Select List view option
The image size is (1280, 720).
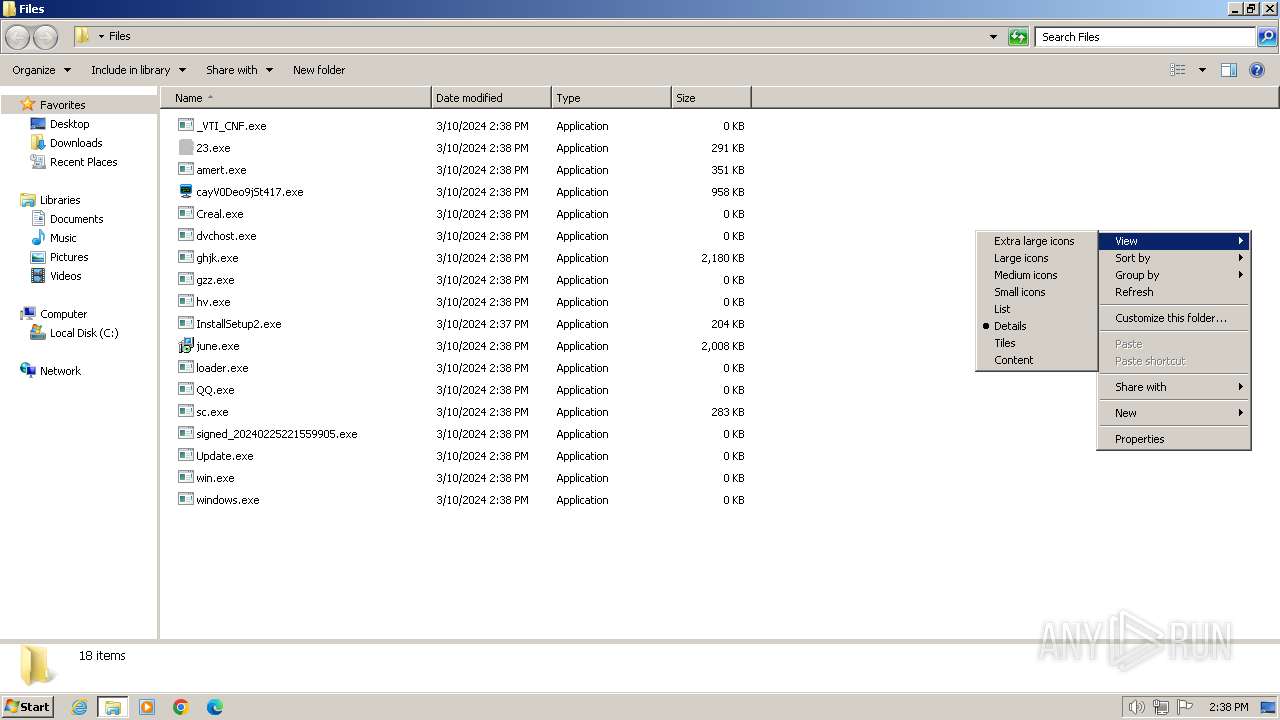[x=1036, y=309]
